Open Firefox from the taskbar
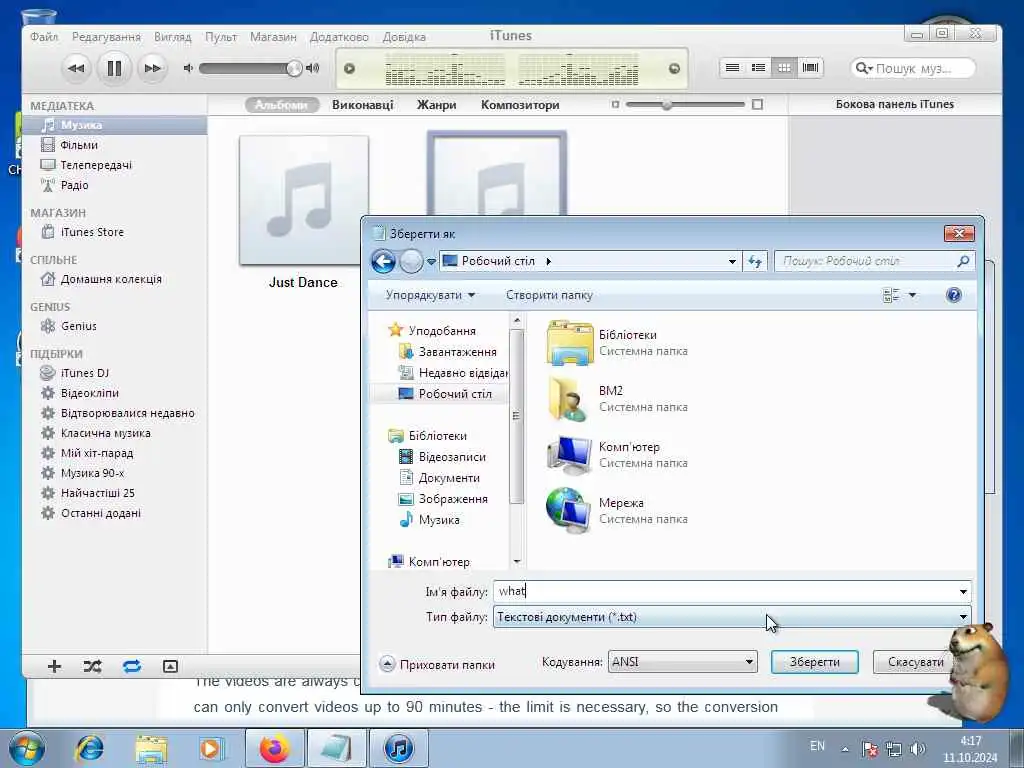 (x=275, y=748)
